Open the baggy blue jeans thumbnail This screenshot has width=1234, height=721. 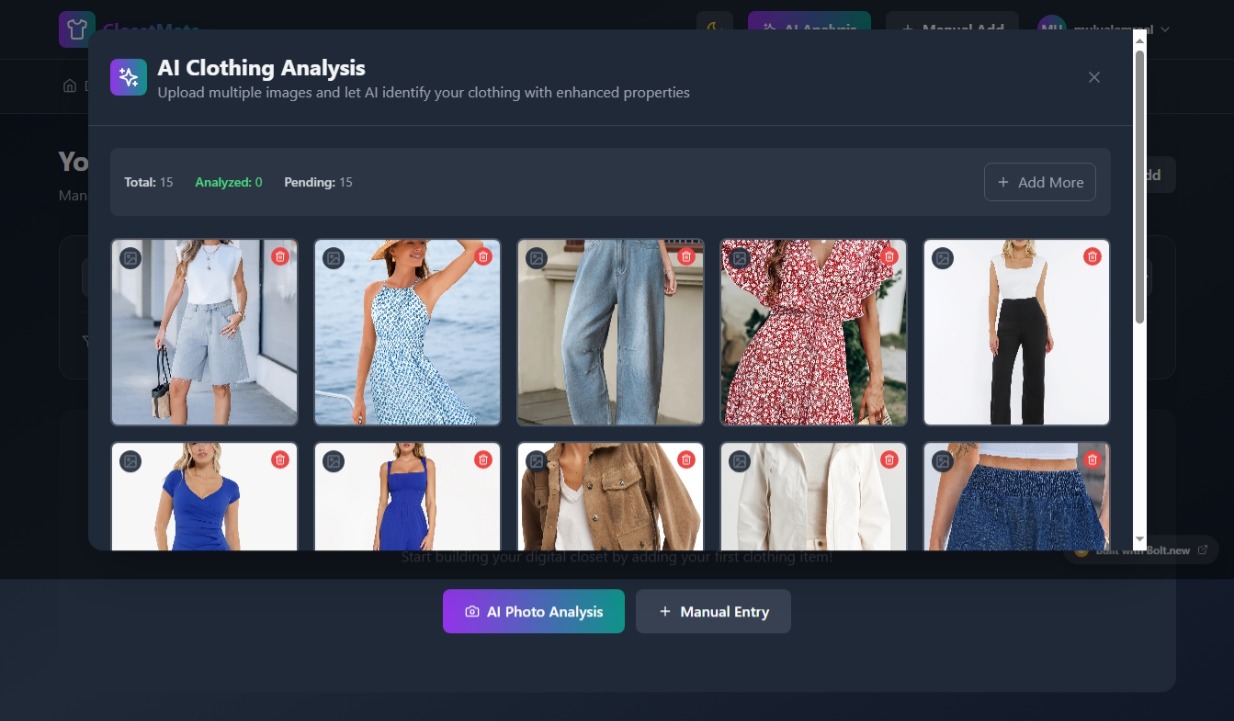click(610, 332)
